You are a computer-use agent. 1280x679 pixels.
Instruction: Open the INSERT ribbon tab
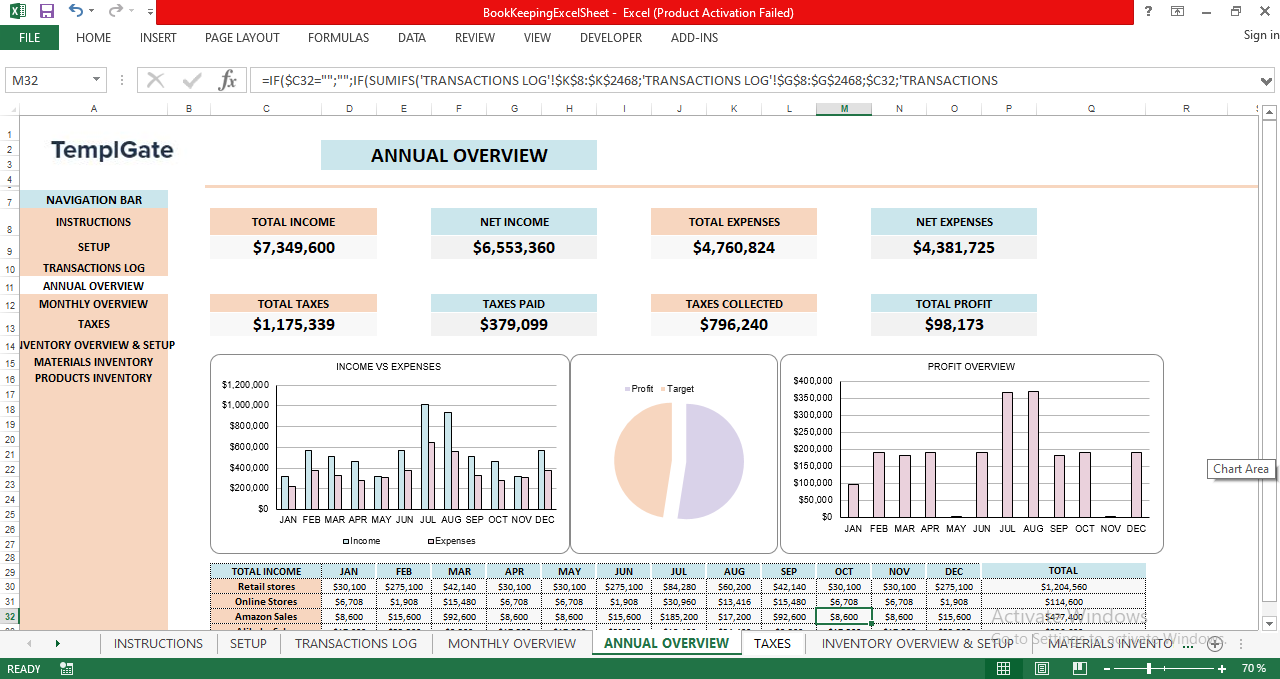pos(158,38)
